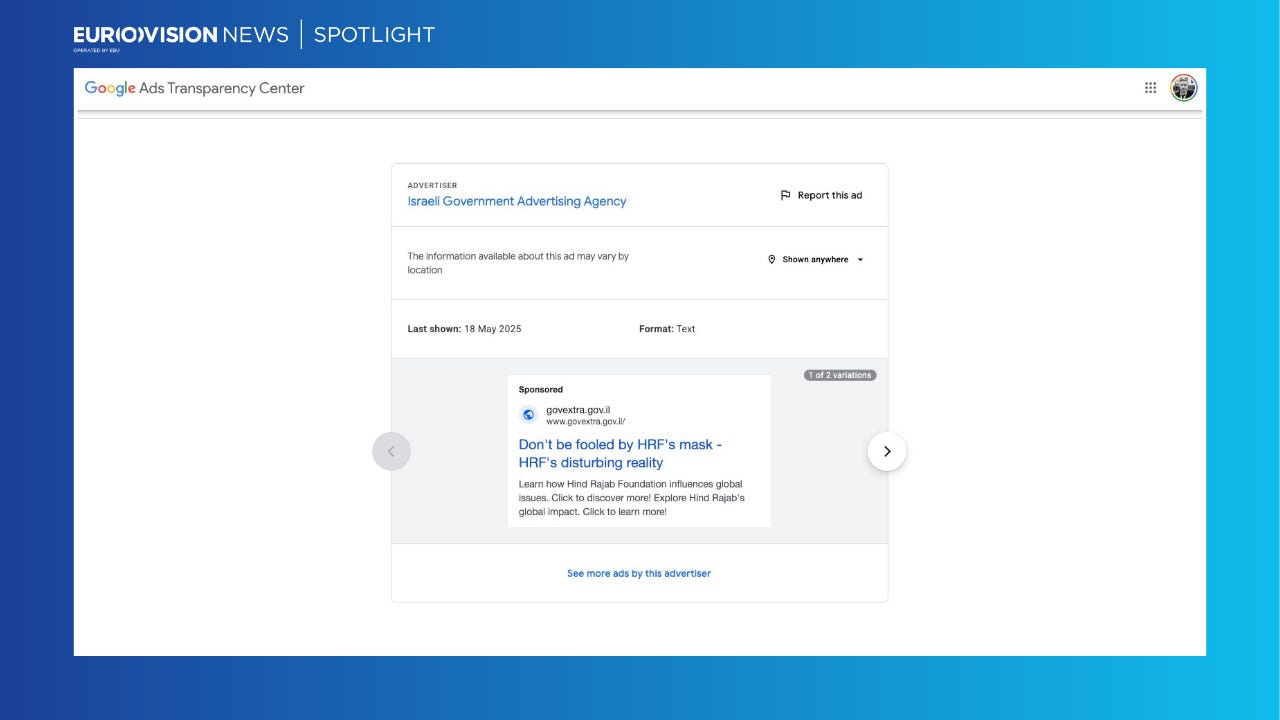The width and height of the screenshot is (1280, 720).
Task: Click the globe icon beside govextra.gov.il
Action: pos(528,415)
